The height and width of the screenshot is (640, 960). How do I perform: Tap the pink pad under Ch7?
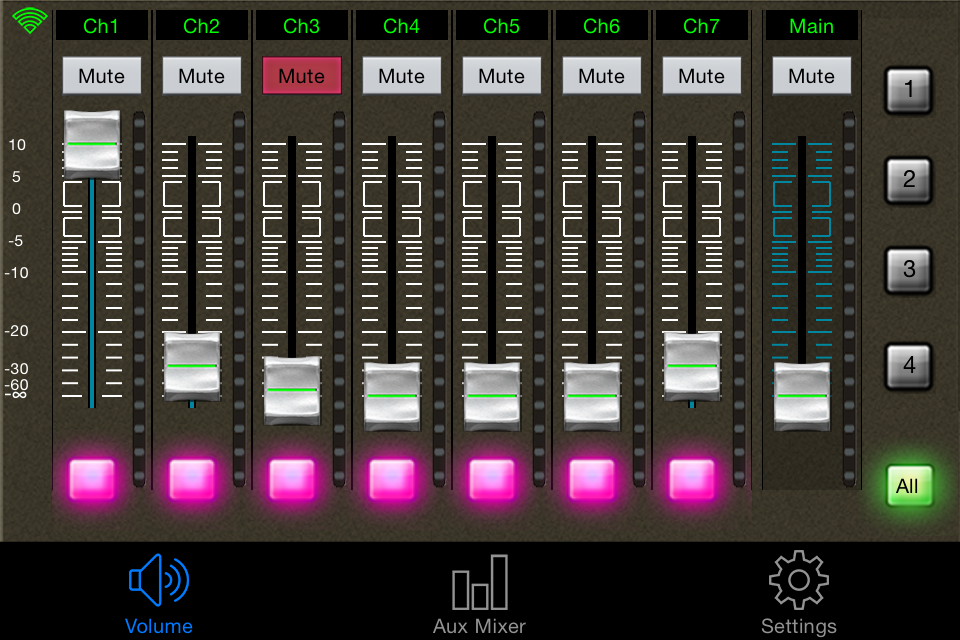click(692, 478)
